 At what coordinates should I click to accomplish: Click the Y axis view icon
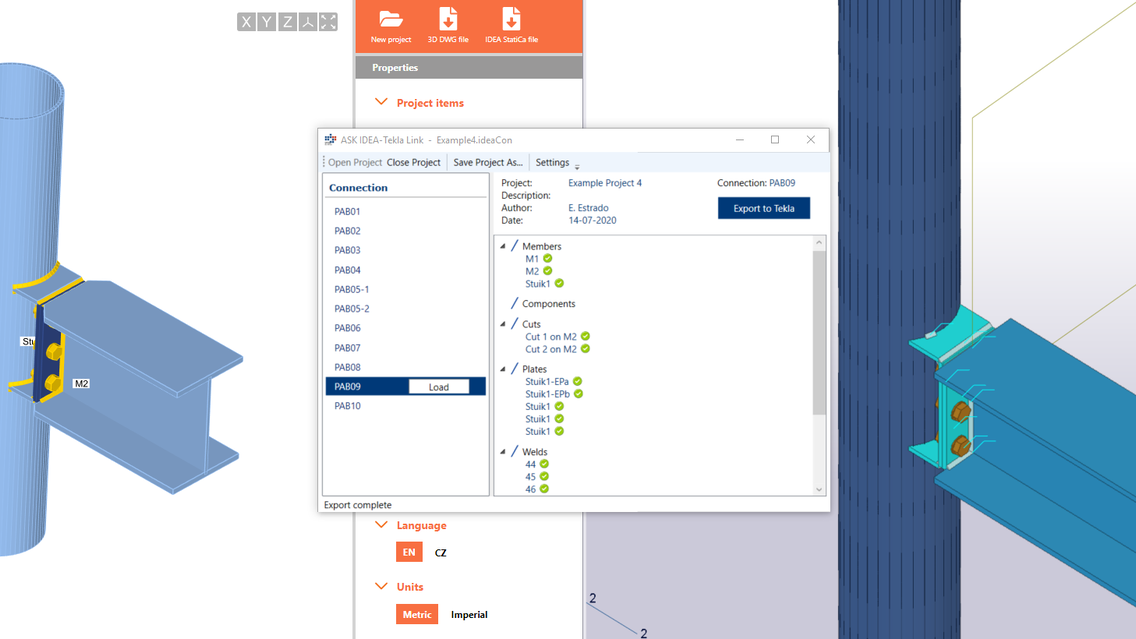point(267,22)
